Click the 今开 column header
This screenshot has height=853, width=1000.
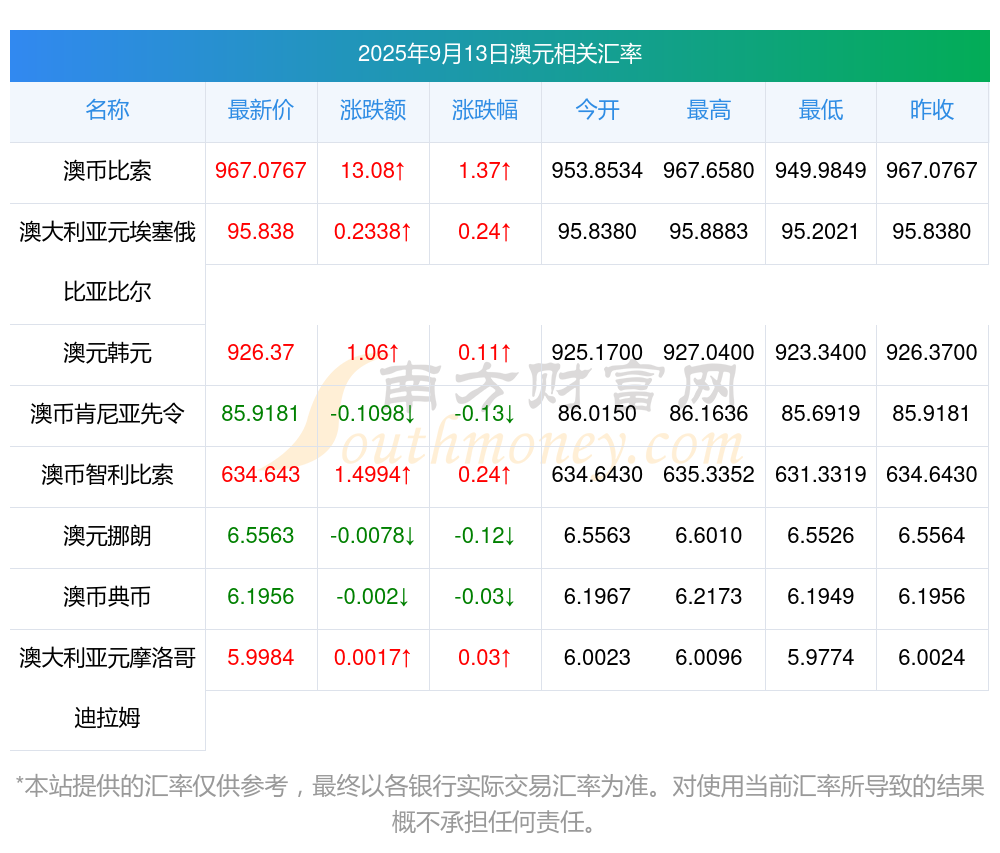pyautogui.click(x=597, y=110)
